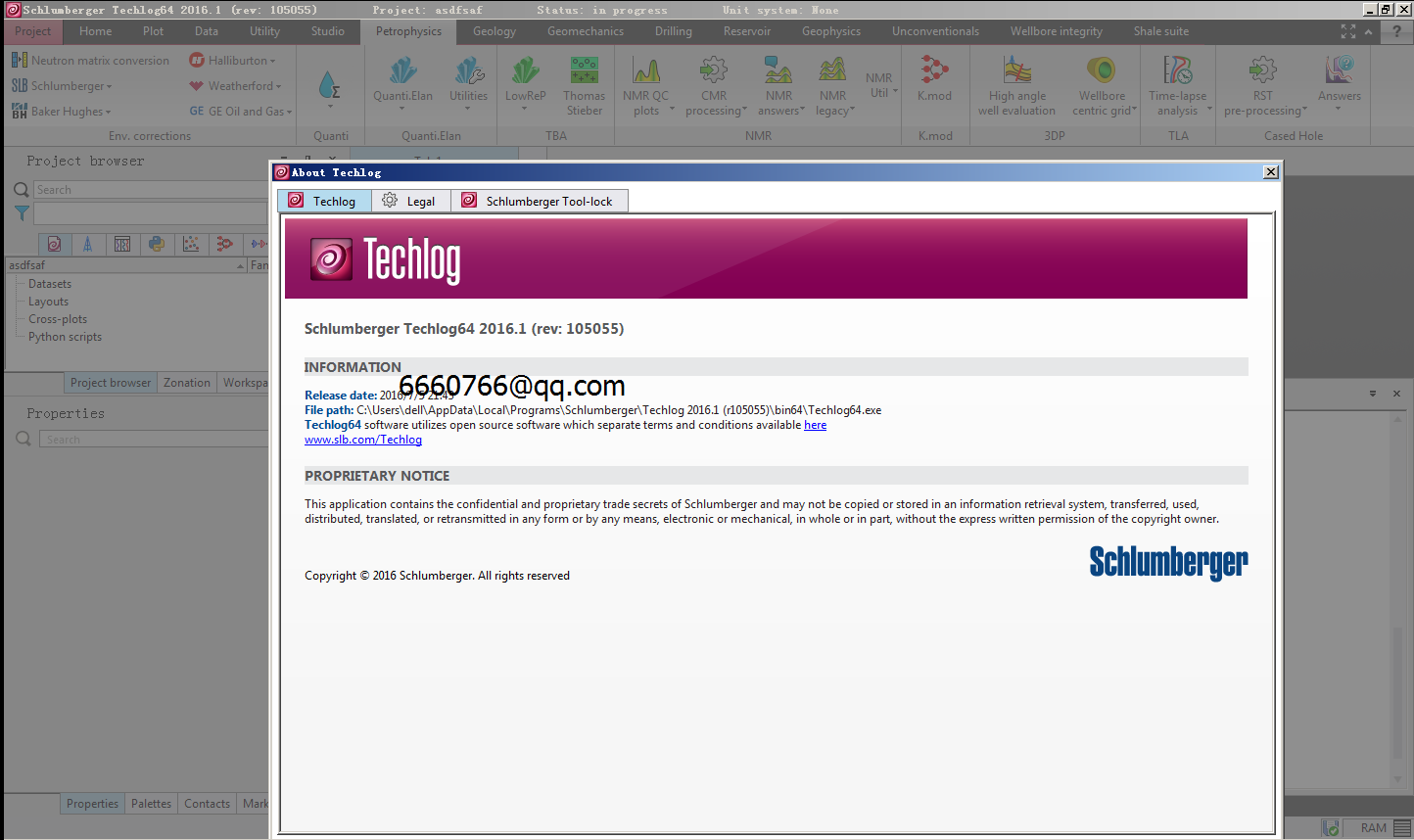Select Datasets in the project tree
The width and height of the screenshot is (1414, 840).
point(50,284)
